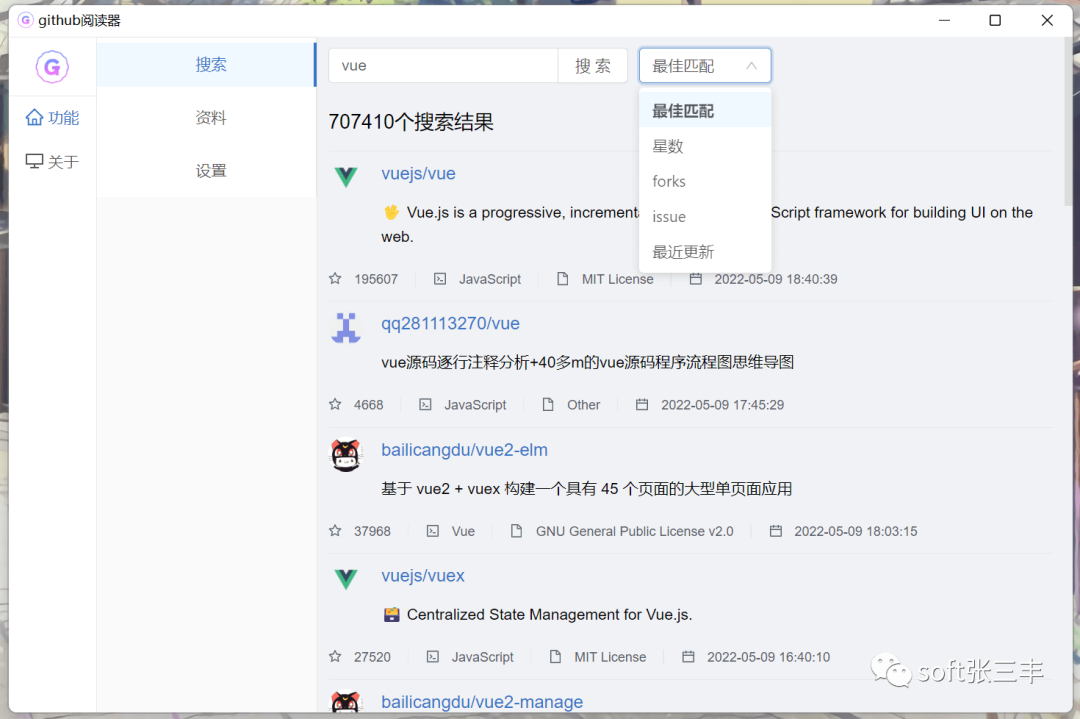Click the bailicangdu/vue2-elm avatar
1080x719 pixels.
(x=346, y=455)
